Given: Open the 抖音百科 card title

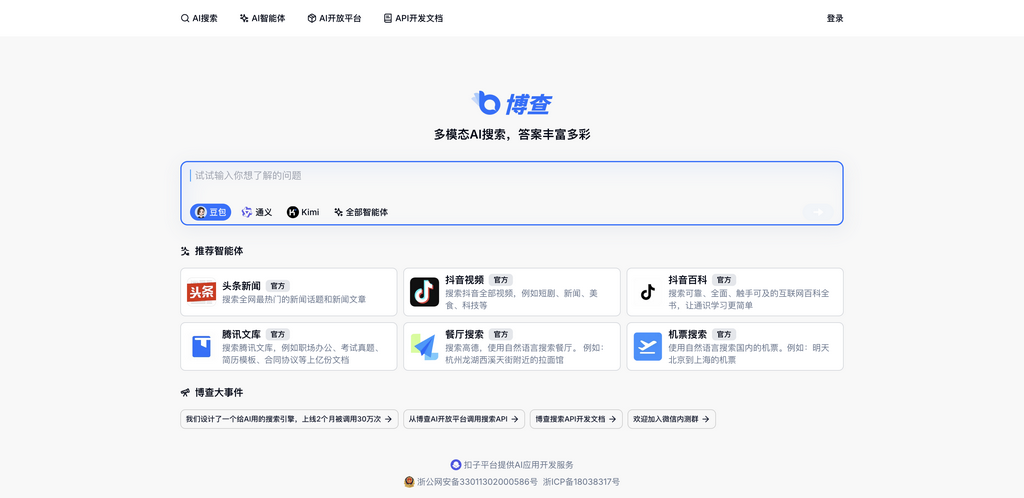Looking at the screenshot, I should click(688, 279).
